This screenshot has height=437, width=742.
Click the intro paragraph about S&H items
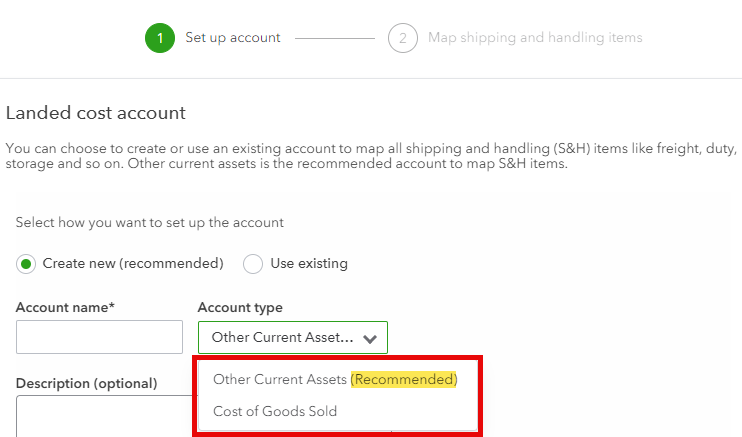pos(370,156)
